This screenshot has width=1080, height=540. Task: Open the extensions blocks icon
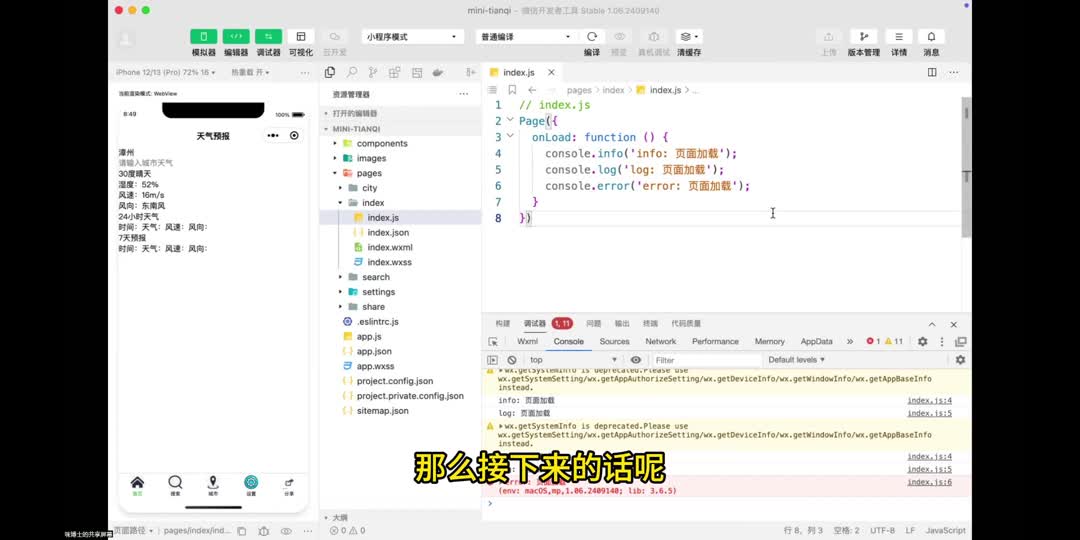click(395, 72)
